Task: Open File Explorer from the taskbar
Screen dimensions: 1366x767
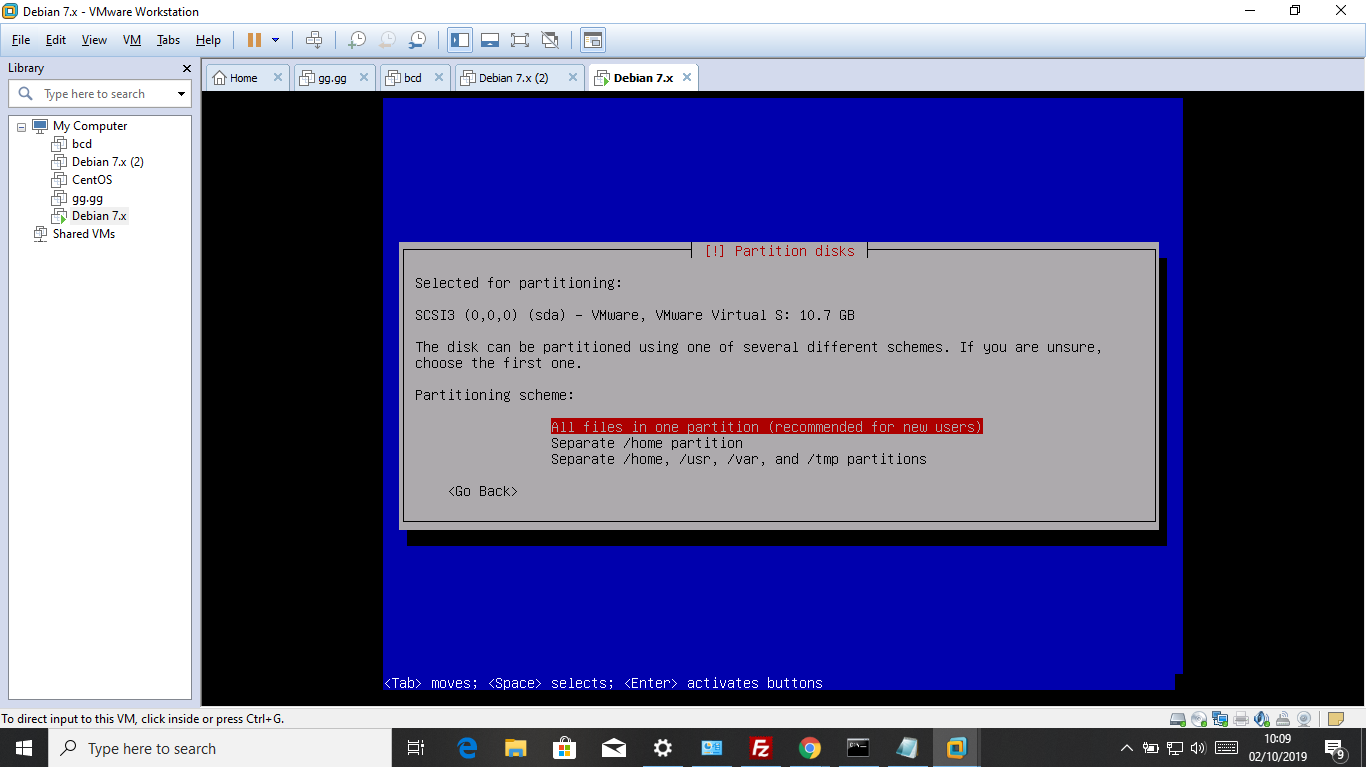Action: click(x=516, y=748)
